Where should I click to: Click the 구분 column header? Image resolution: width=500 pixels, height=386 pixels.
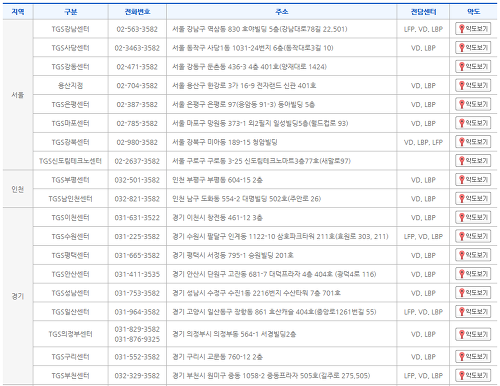tap(71, 12)
